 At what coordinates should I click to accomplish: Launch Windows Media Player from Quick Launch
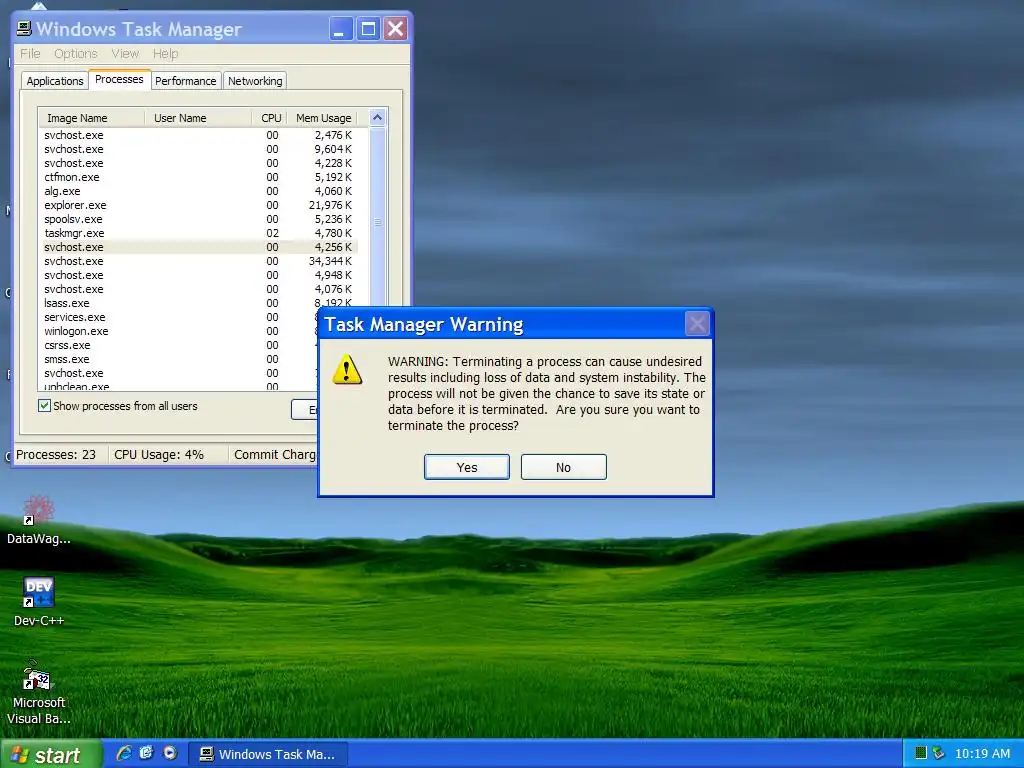tap(170, 753)
